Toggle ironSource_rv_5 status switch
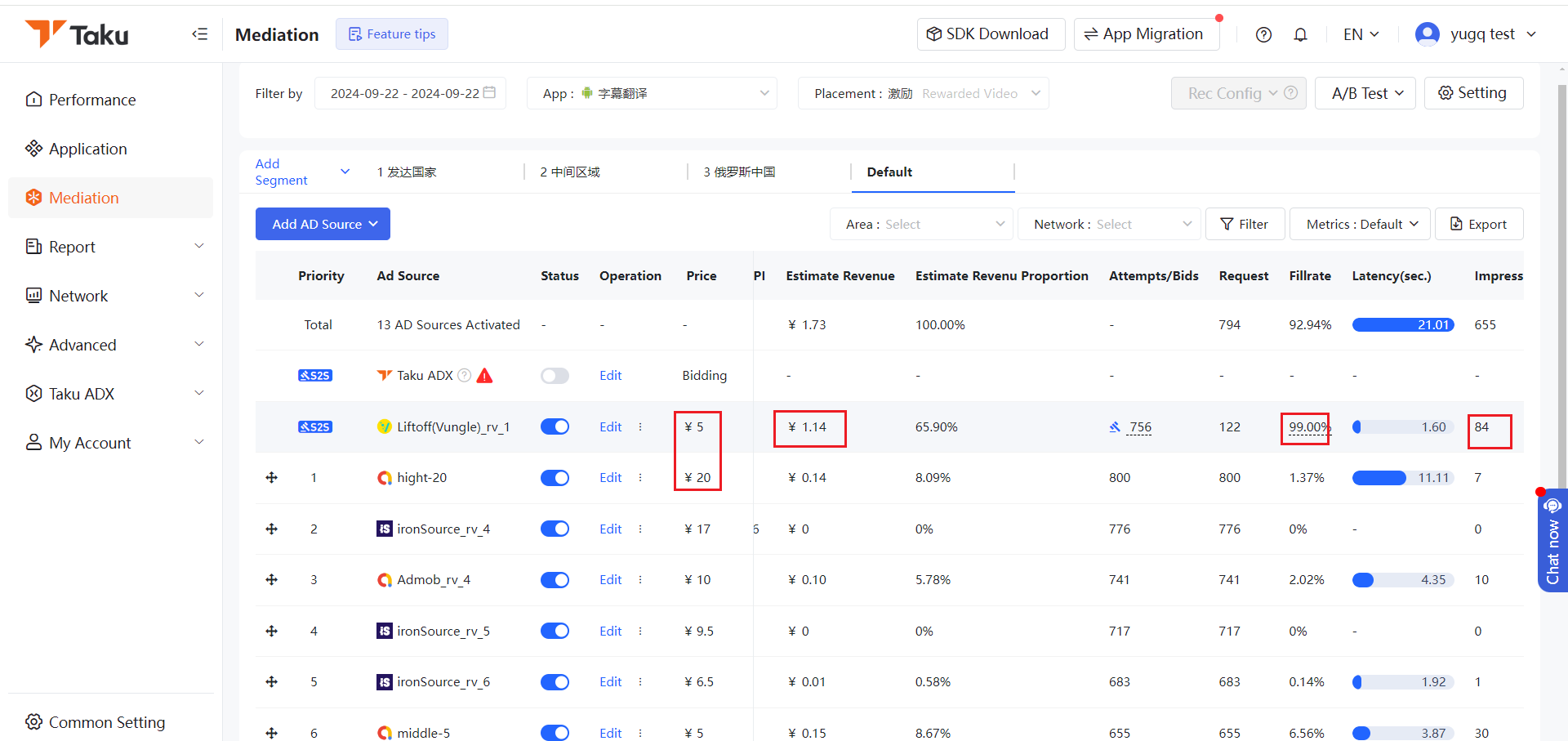The height and width of the screenshot is (741, 1568). 555,632
